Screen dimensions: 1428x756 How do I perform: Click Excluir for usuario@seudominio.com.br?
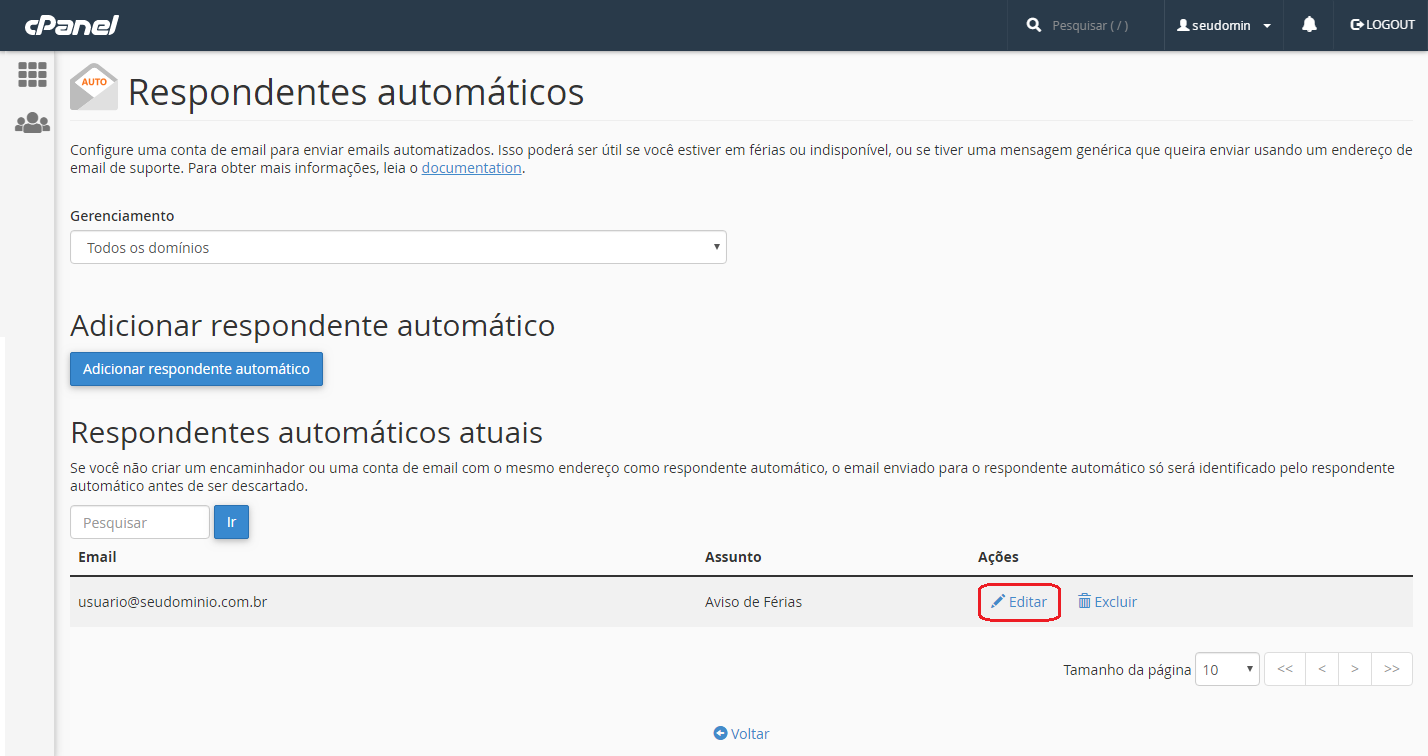1107,602
